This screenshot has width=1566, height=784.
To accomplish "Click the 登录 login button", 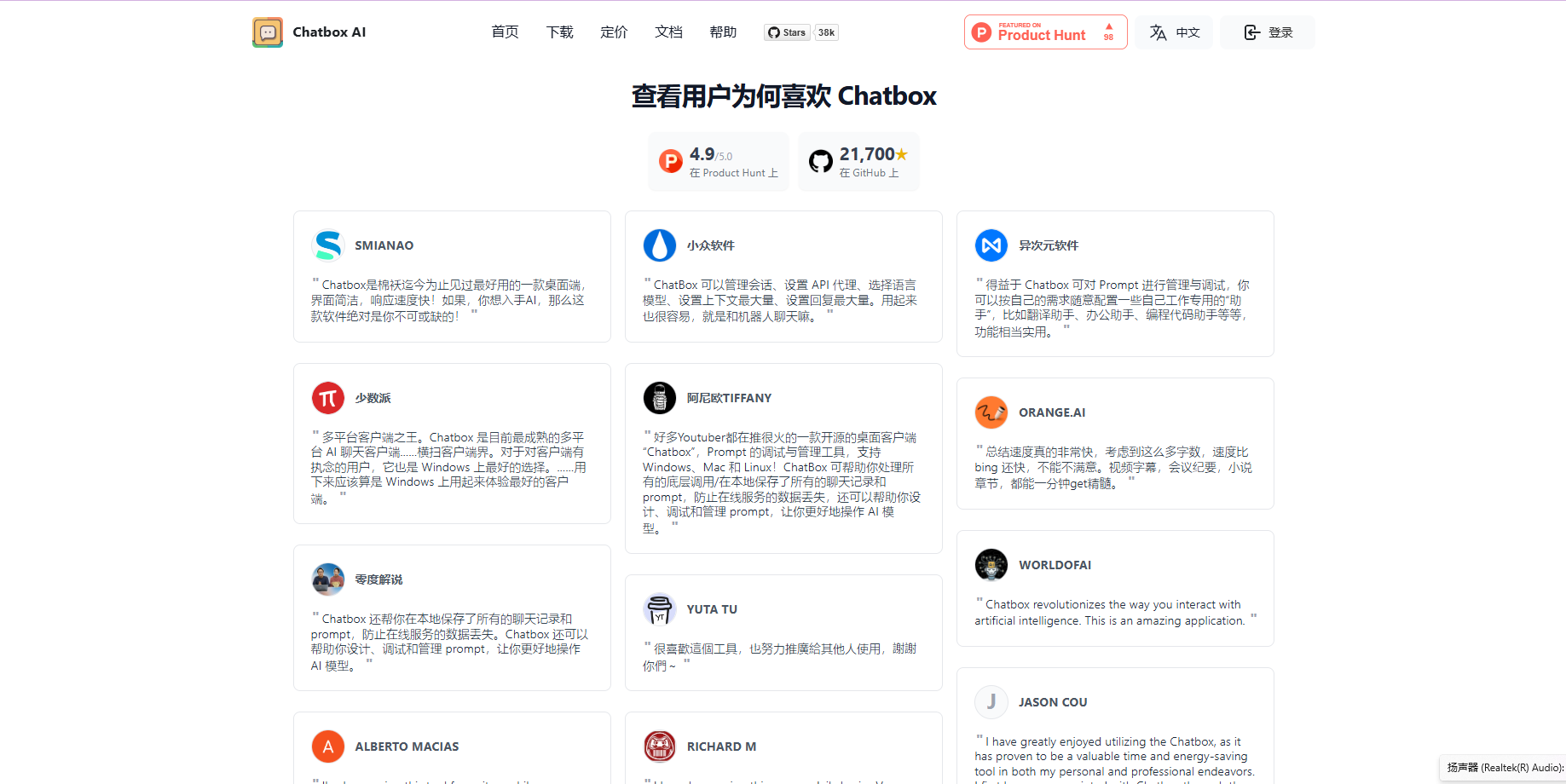I will pyautogui.click(x=1268, y=32).
